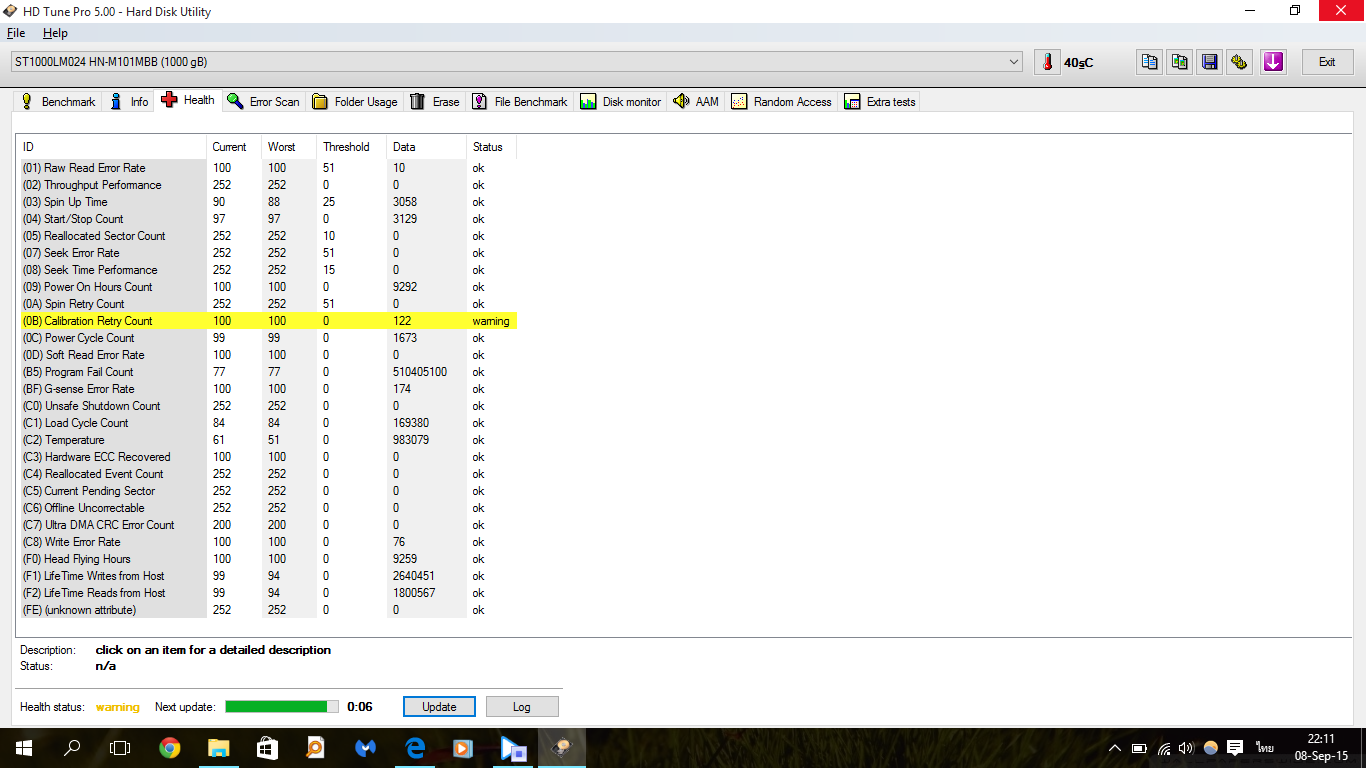
Task: Go to the Folder Usage tab
Action: click(354, 101)
